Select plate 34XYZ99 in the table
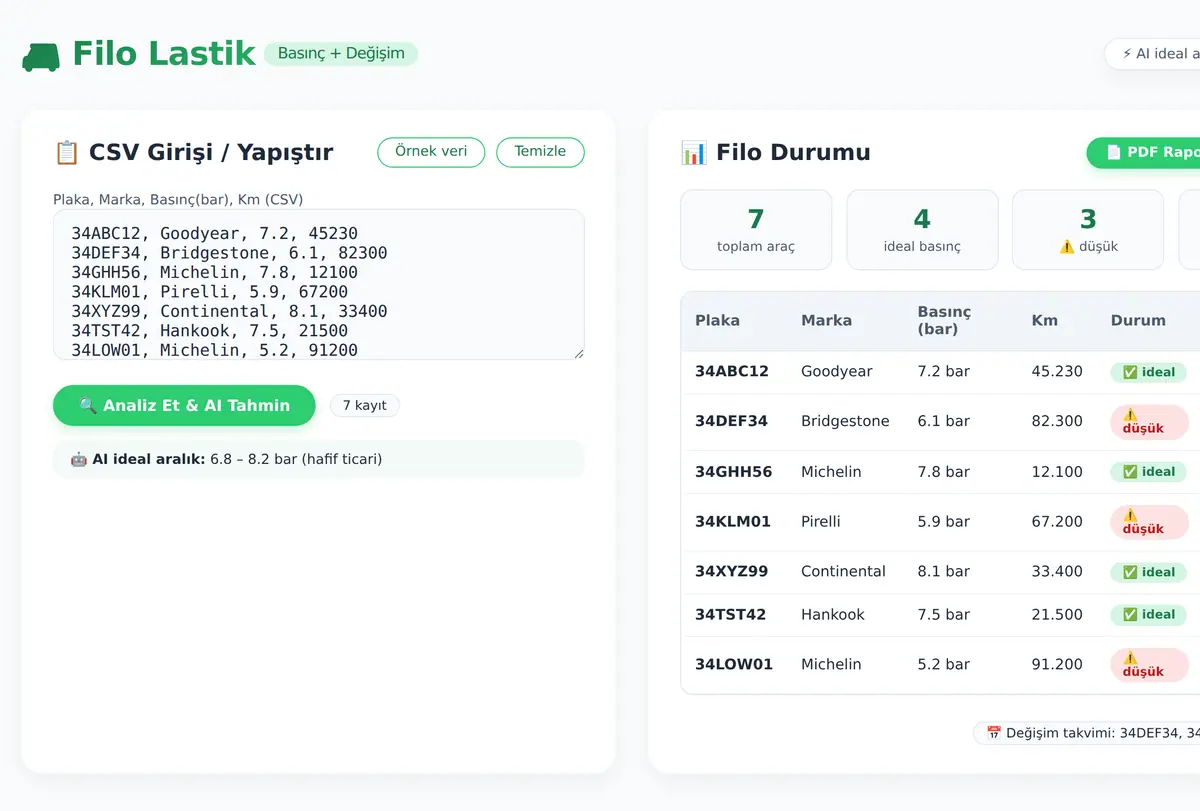The image size is (1200, 811). (732, 572)
